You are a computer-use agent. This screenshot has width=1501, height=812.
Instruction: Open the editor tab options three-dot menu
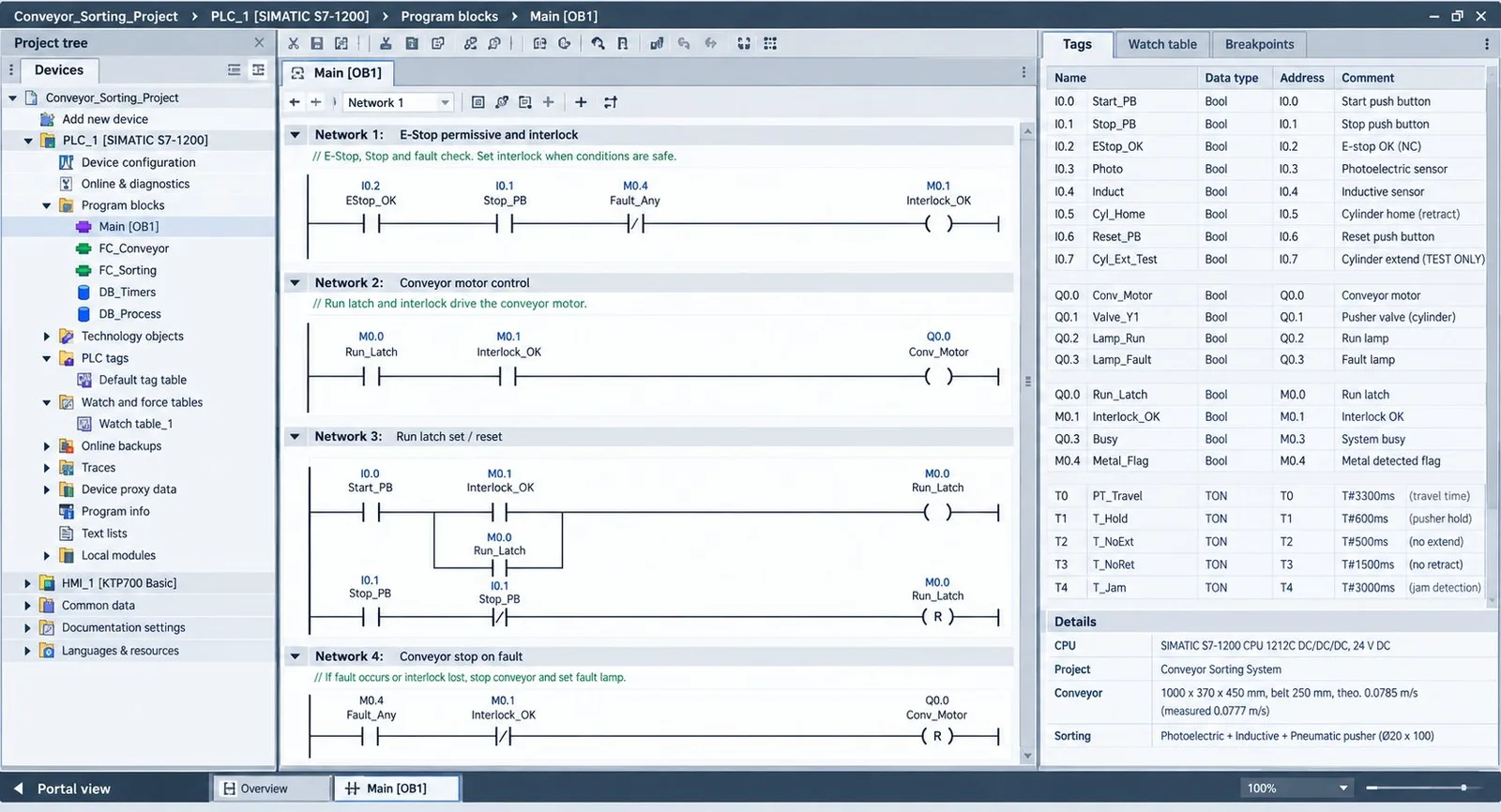1023,72
